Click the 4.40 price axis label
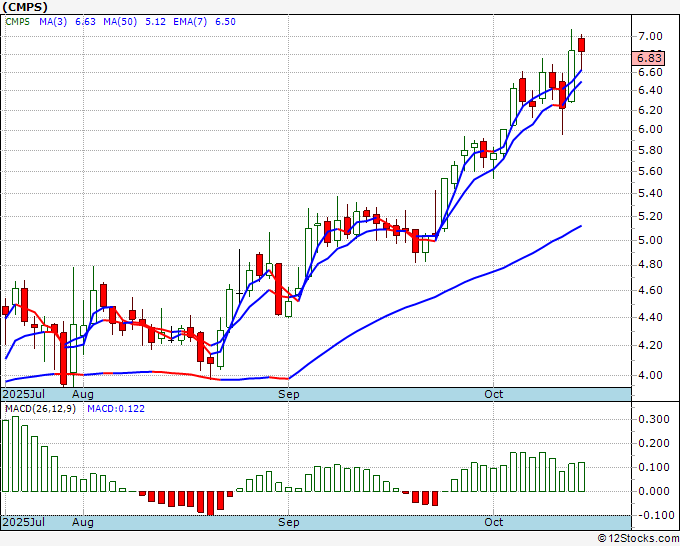 click(x=650, y=317)
